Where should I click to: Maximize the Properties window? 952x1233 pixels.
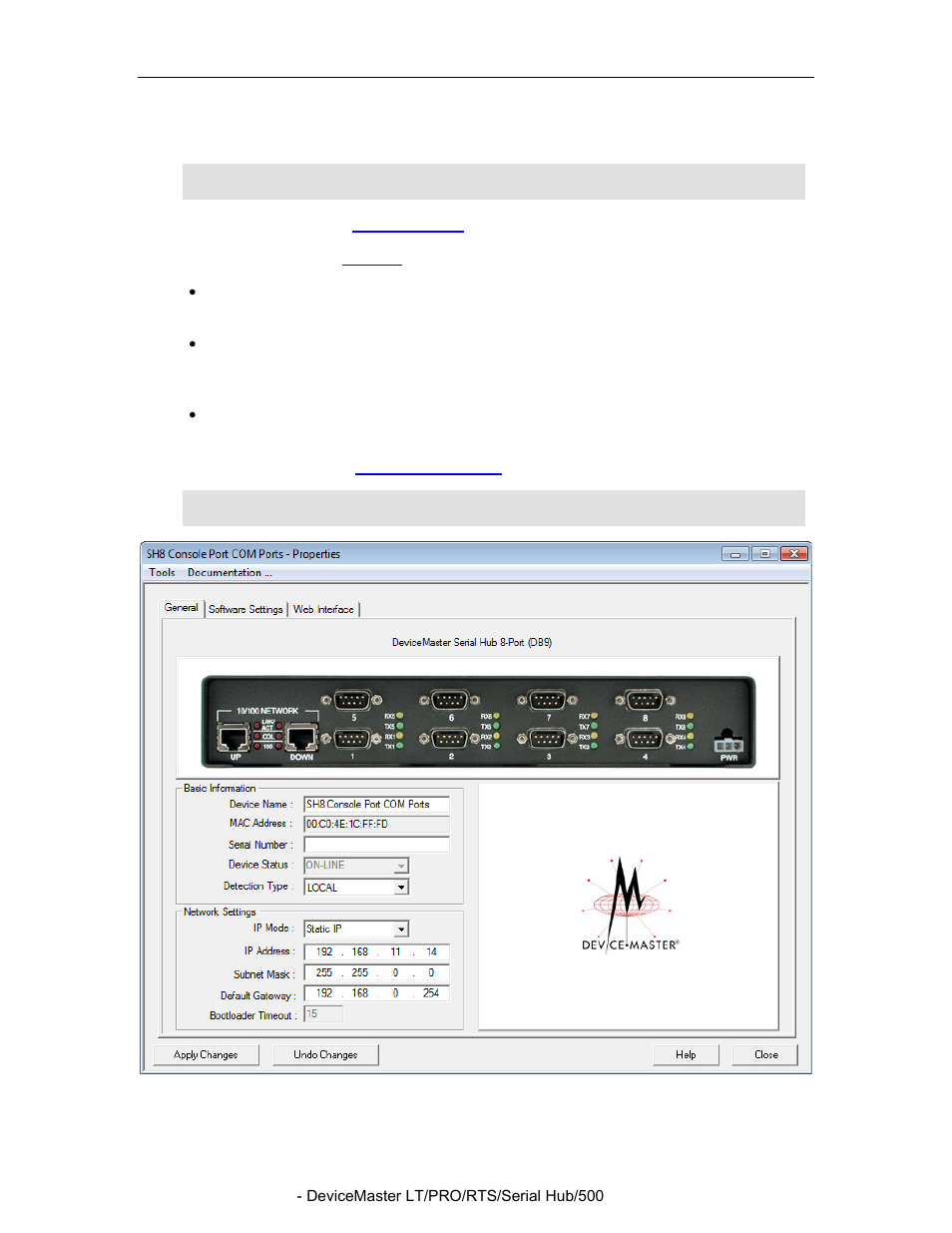(x=764, y=554)
